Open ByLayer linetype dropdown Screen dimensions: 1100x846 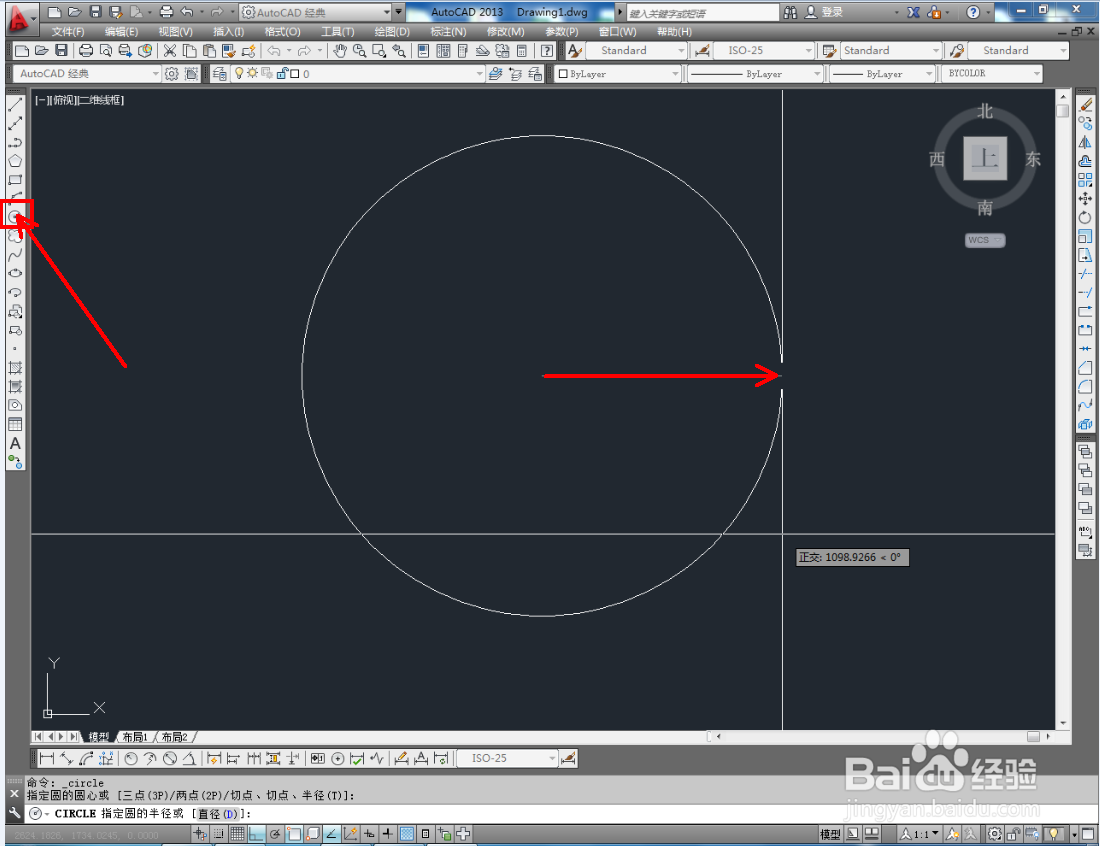[x=754, y=74]
